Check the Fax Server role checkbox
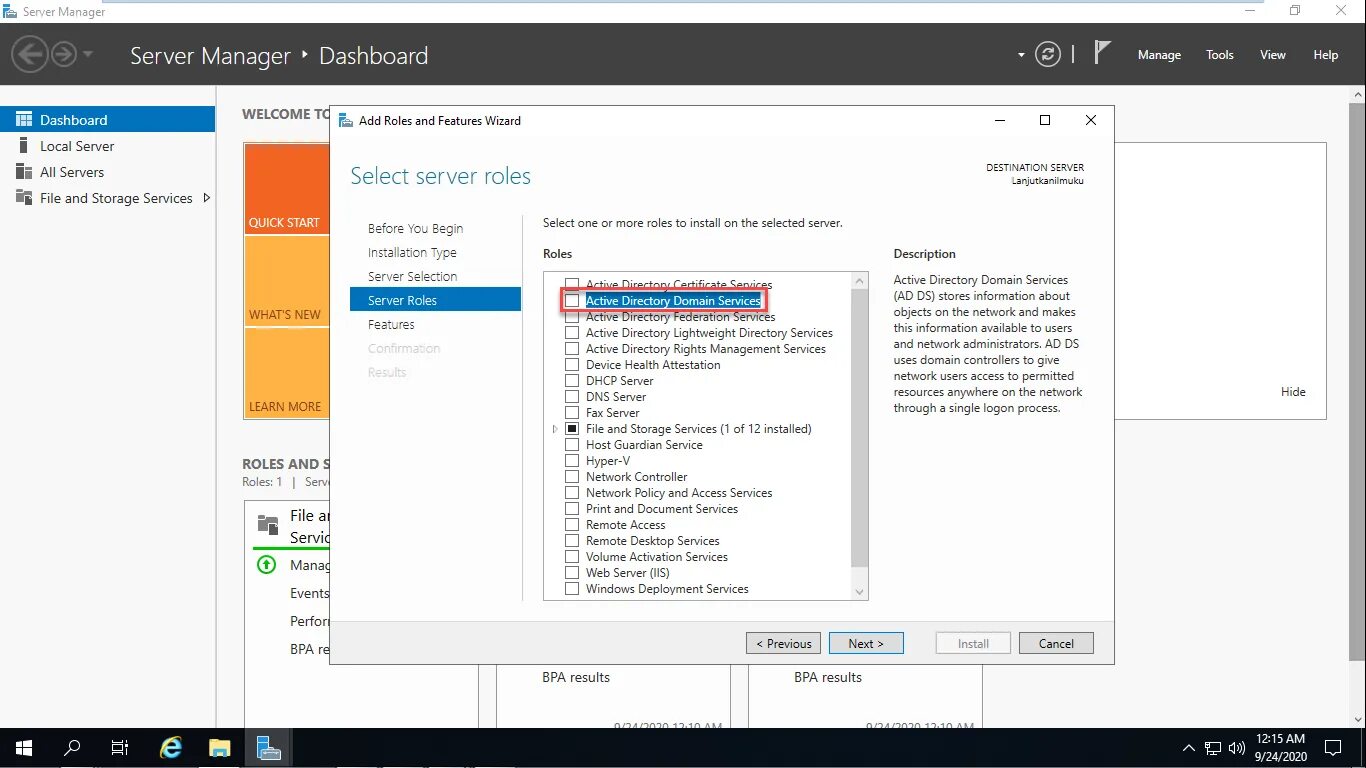 (x=572, y=413)
